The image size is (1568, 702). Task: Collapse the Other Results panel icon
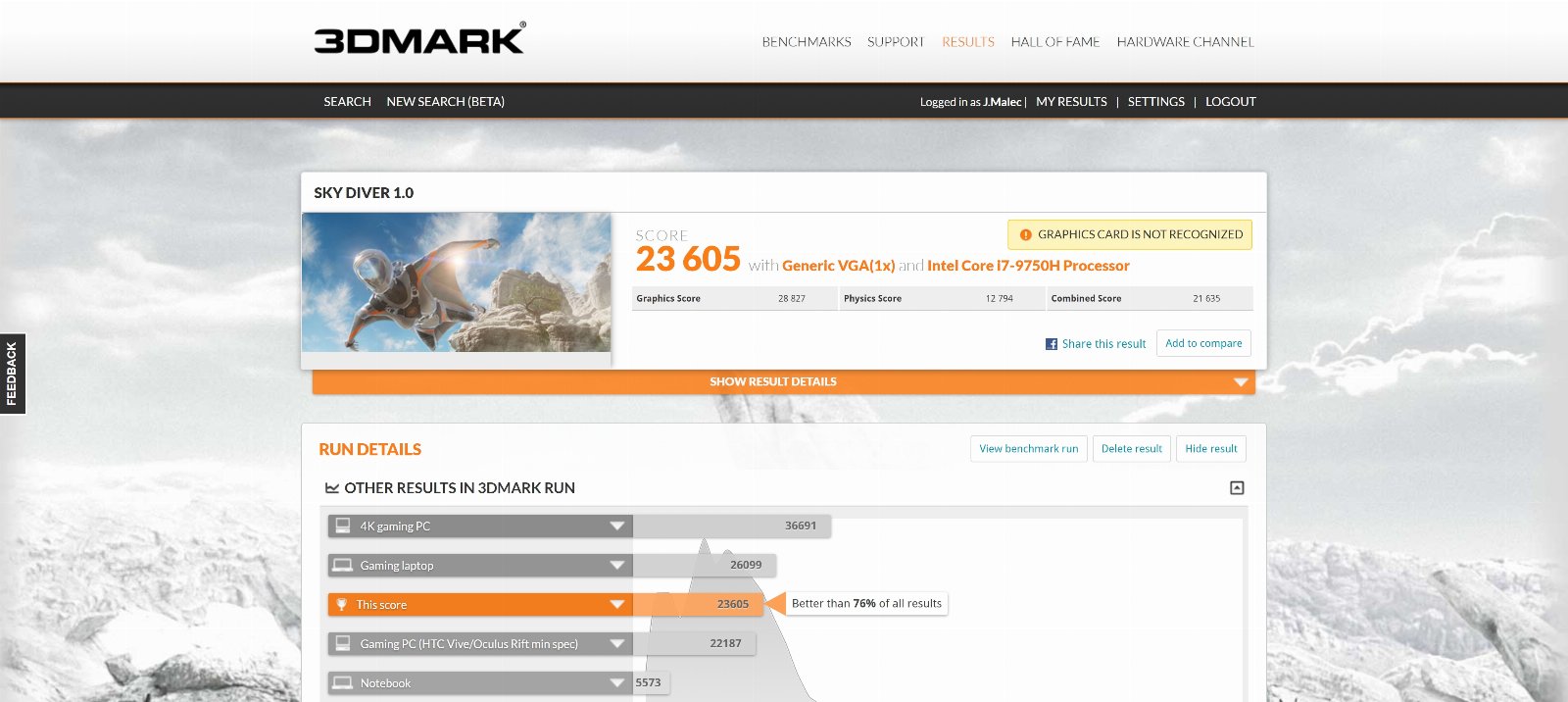click(x=1237, y=487)
